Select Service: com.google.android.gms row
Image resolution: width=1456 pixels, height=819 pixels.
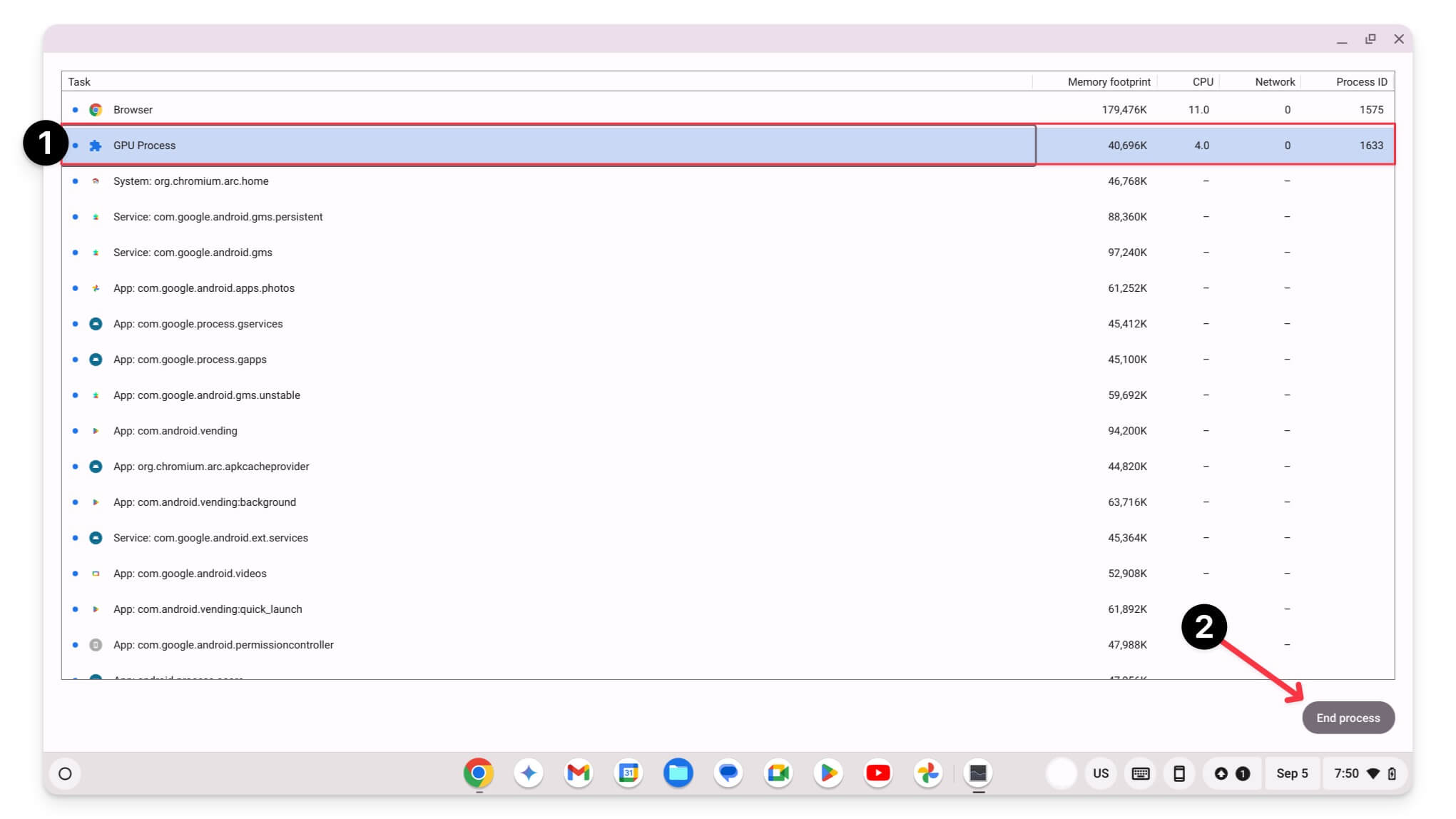pos(728,253)
